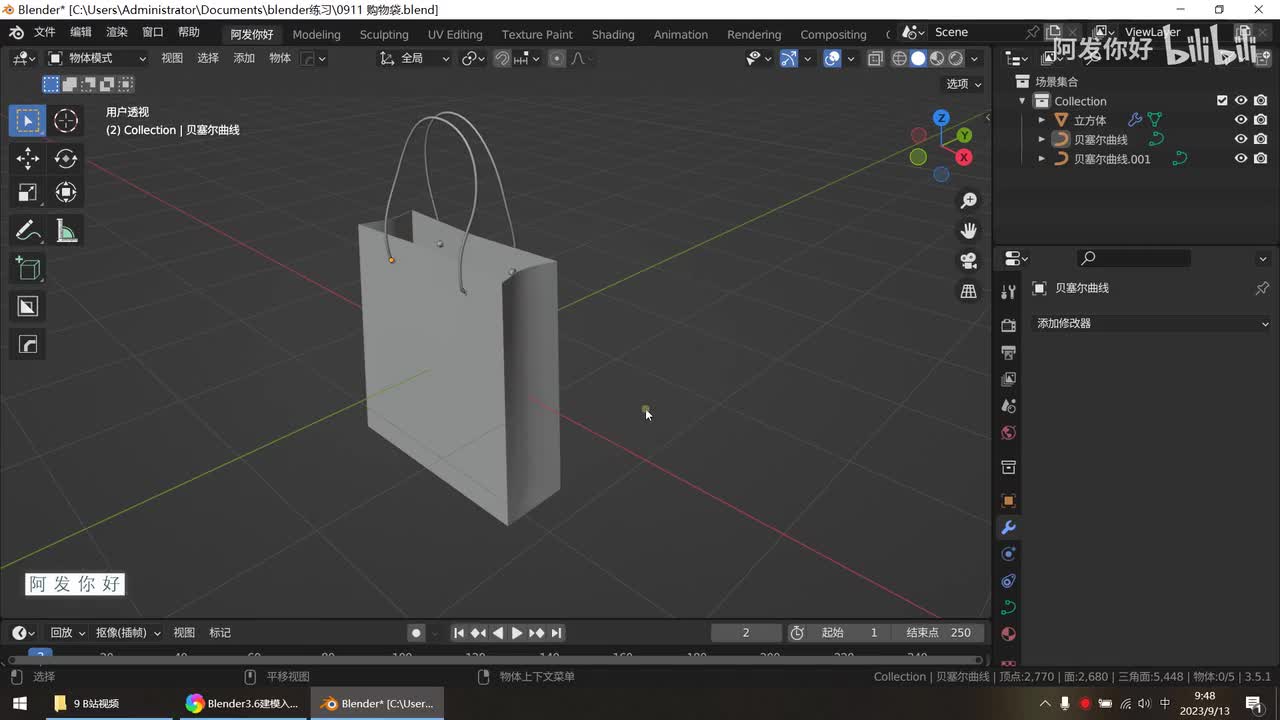Click the current frame field showing 2
Image resolution: width=1280 pixels, height=720 pixels.
(x=746, y=632)
